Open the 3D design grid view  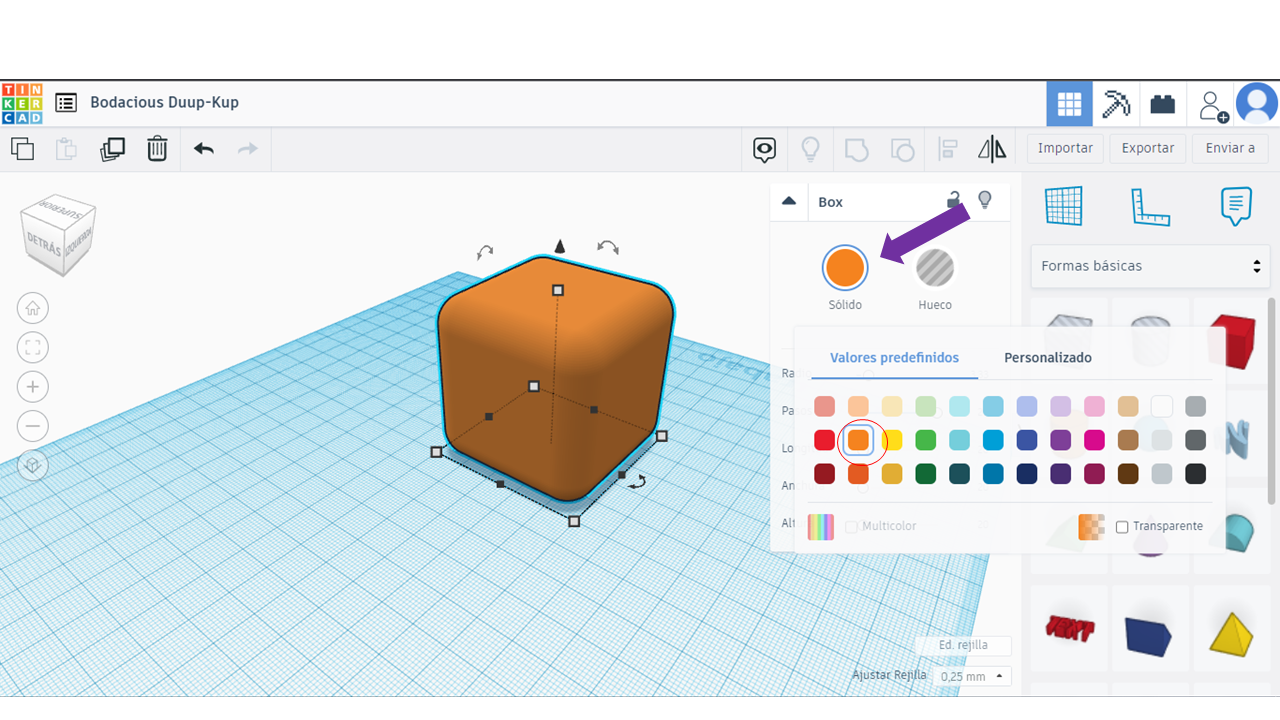[1069, 103]
